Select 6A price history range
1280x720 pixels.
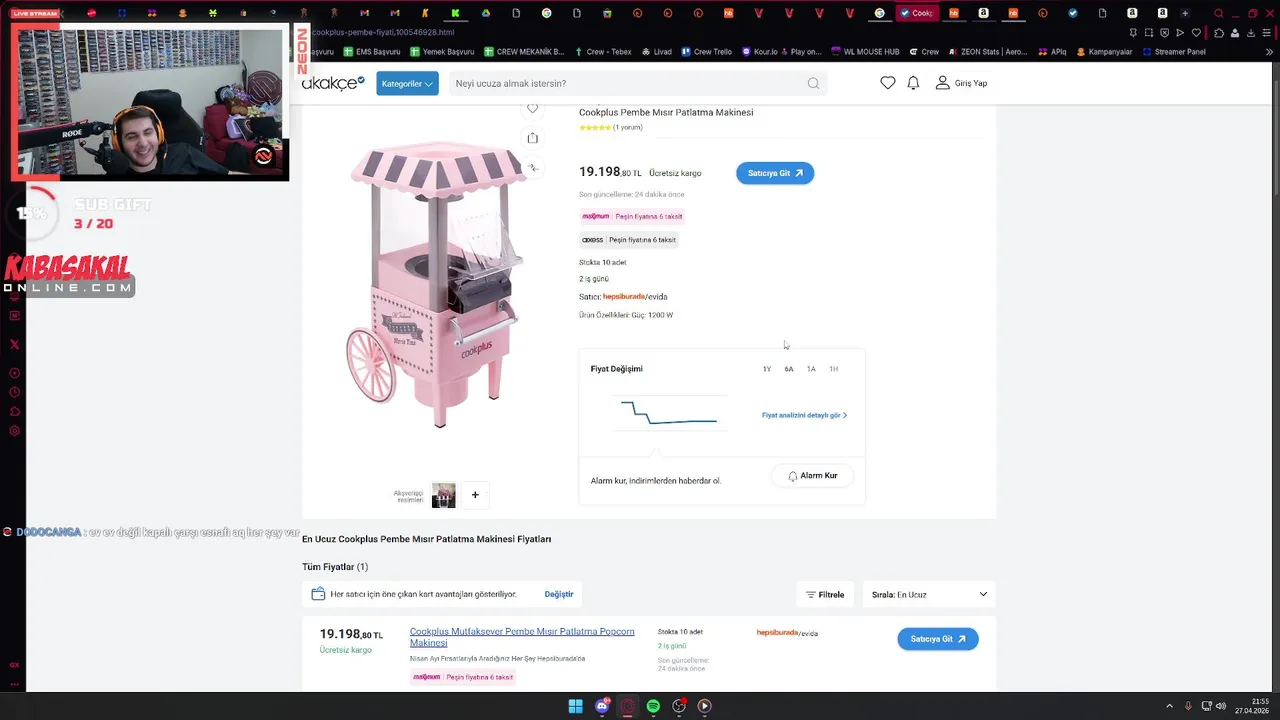point(789,369)
